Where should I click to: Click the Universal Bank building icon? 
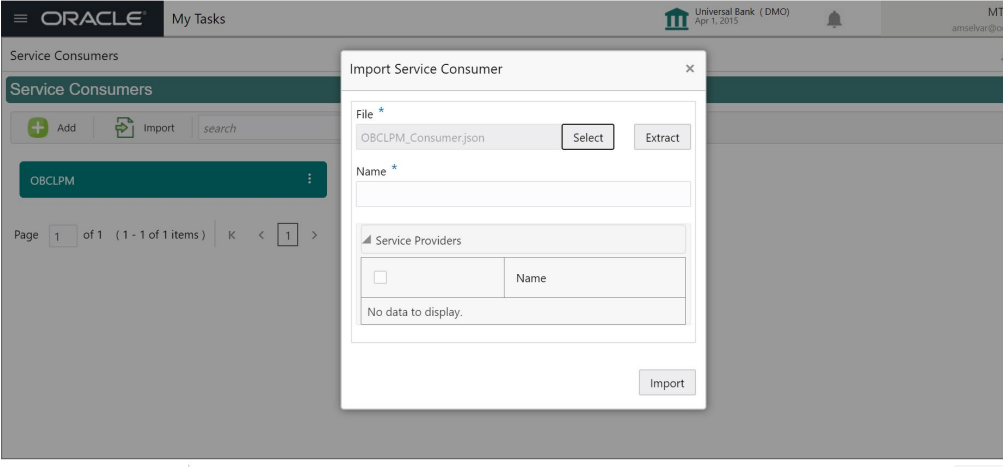click(x=677, y=19)
